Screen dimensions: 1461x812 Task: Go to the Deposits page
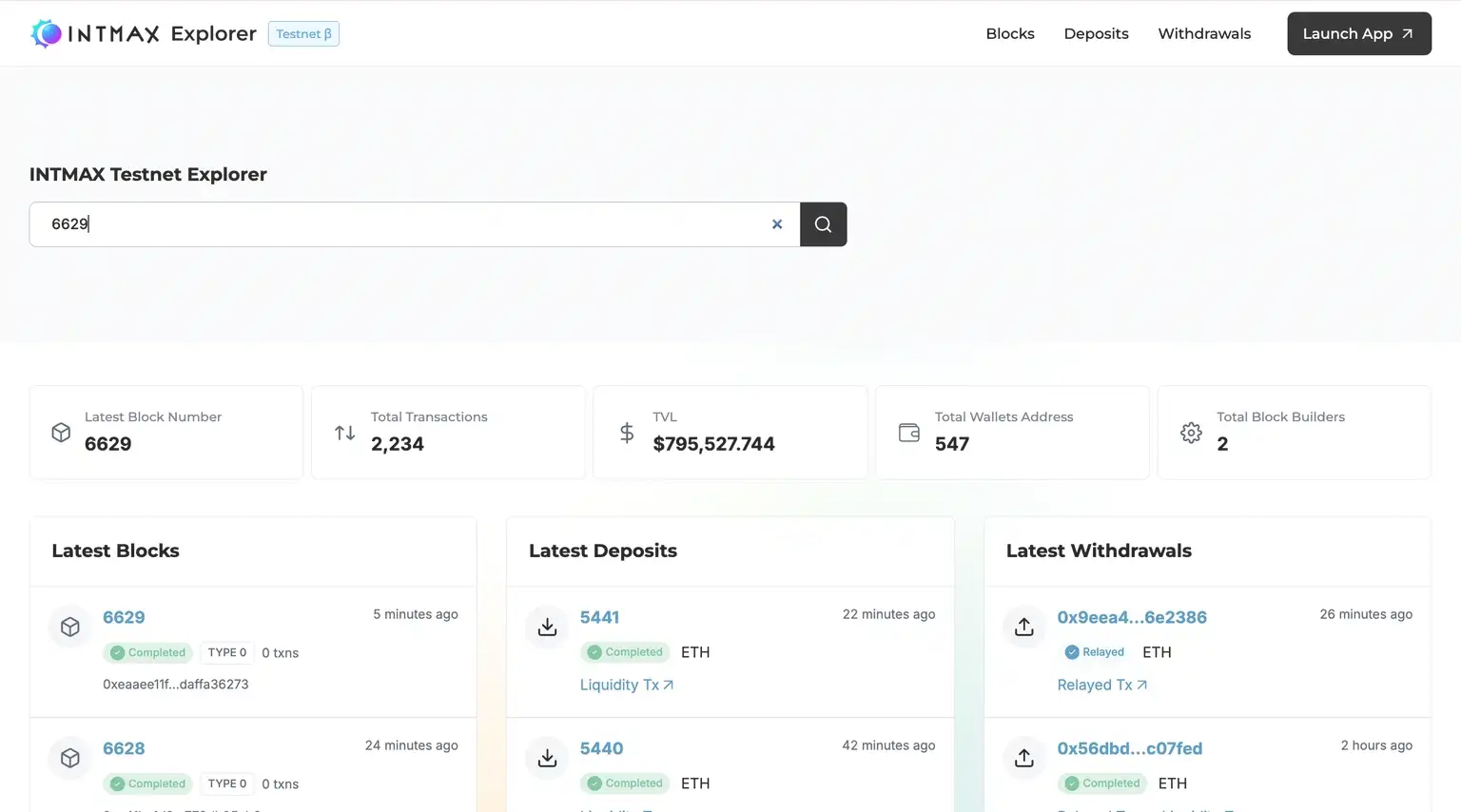[x=1096, y=33]
